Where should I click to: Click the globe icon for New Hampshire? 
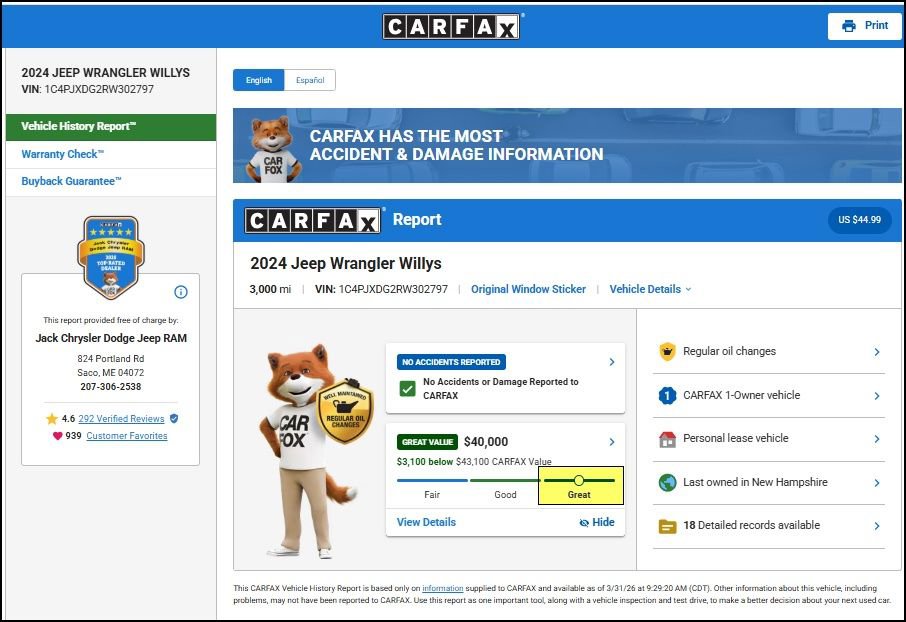click(667, 482)
